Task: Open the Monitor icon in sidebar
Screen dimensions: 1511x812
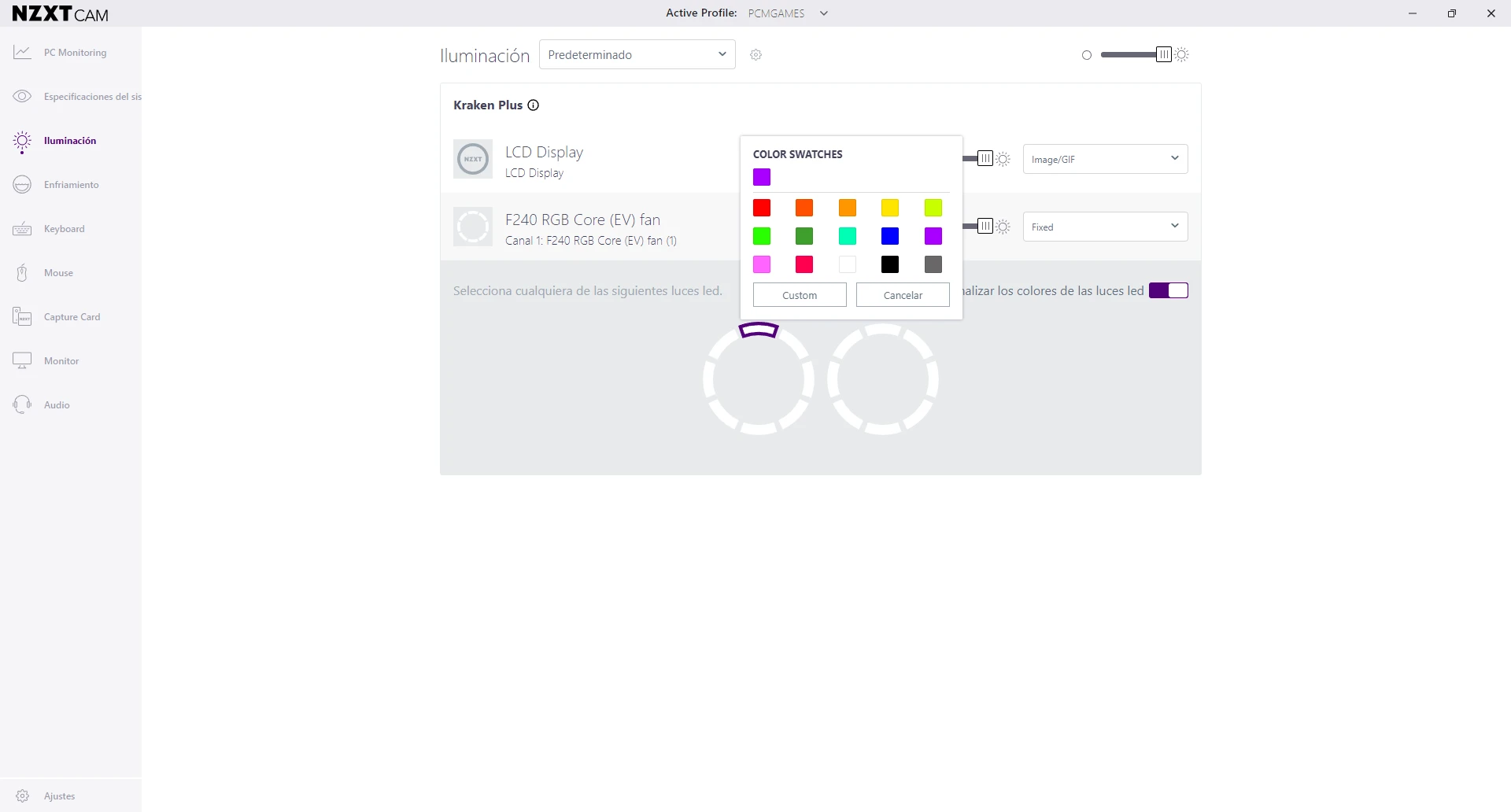Action: (22, 360)
